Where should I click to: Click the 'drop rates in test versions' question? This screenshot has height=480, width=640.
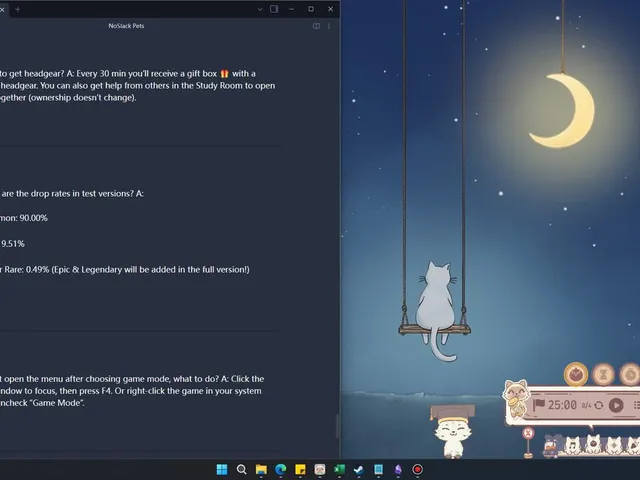pos(72,193)
